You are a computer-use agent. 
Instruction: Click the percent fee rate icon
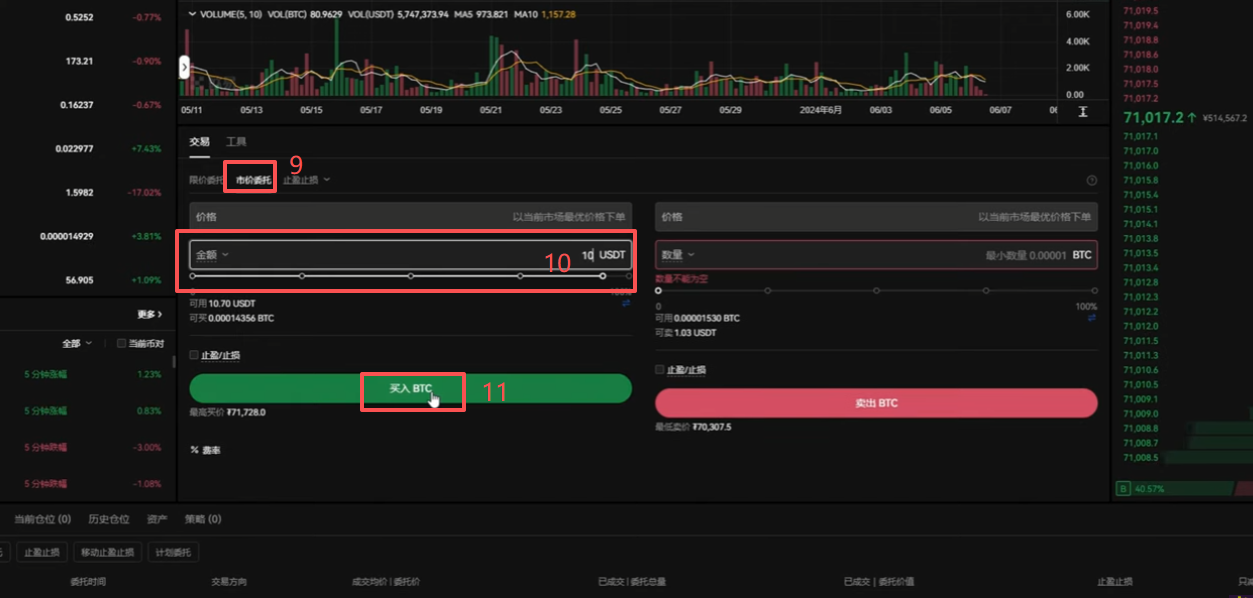(x=194, y=450)
